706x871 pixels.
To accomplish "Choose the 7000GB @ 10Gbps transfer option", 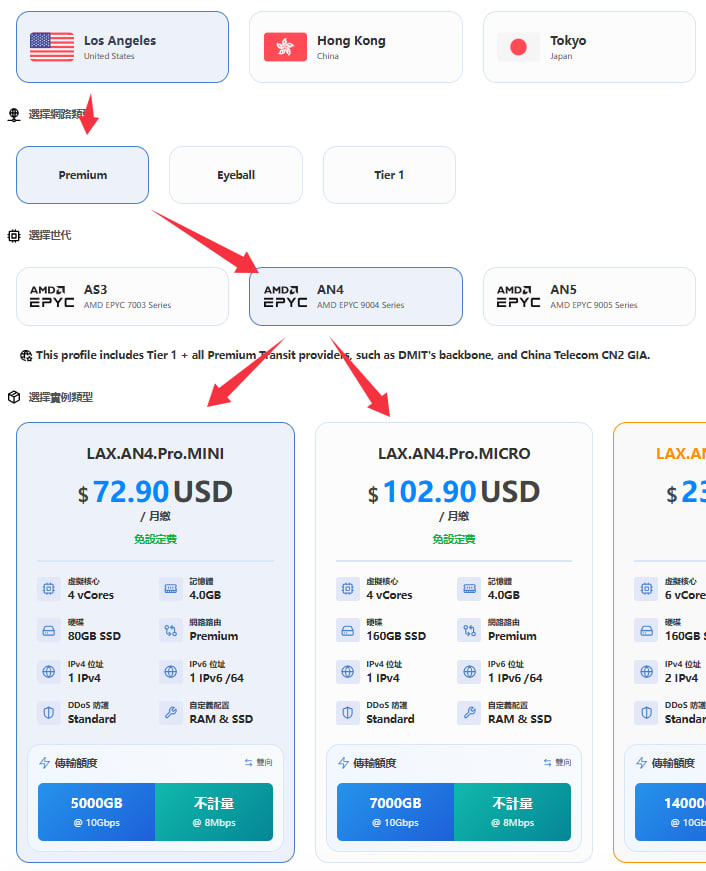I will coord(395,812).
